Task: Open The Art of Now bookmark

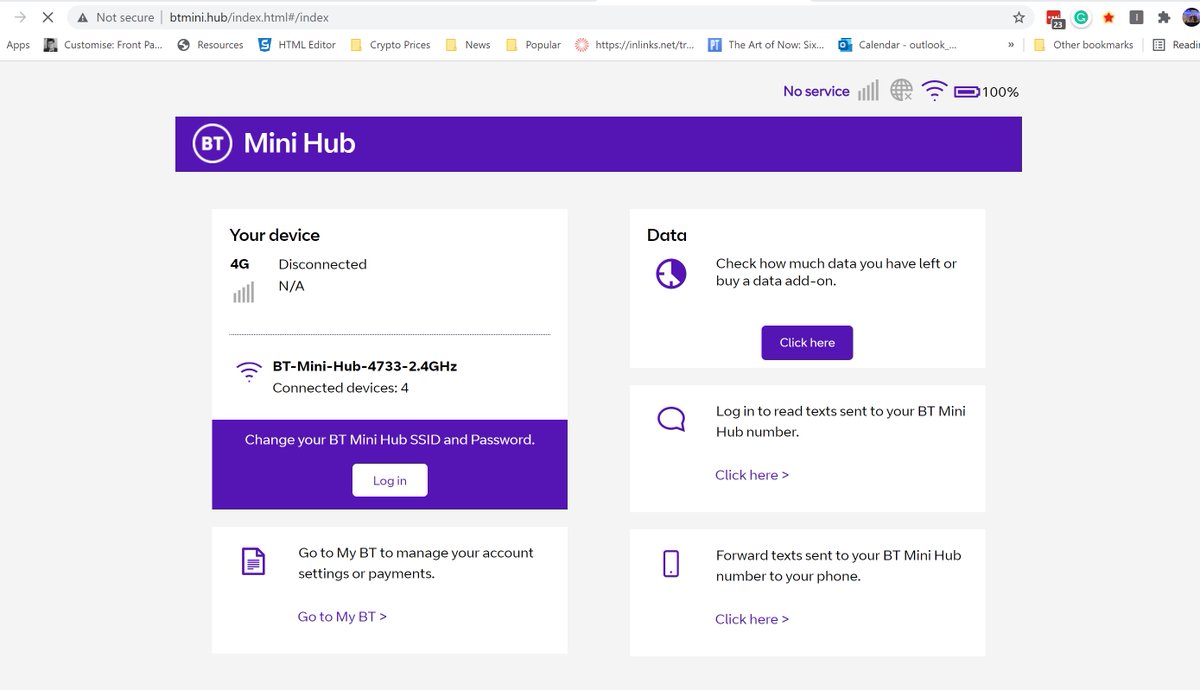Action: tap(766, 45)
